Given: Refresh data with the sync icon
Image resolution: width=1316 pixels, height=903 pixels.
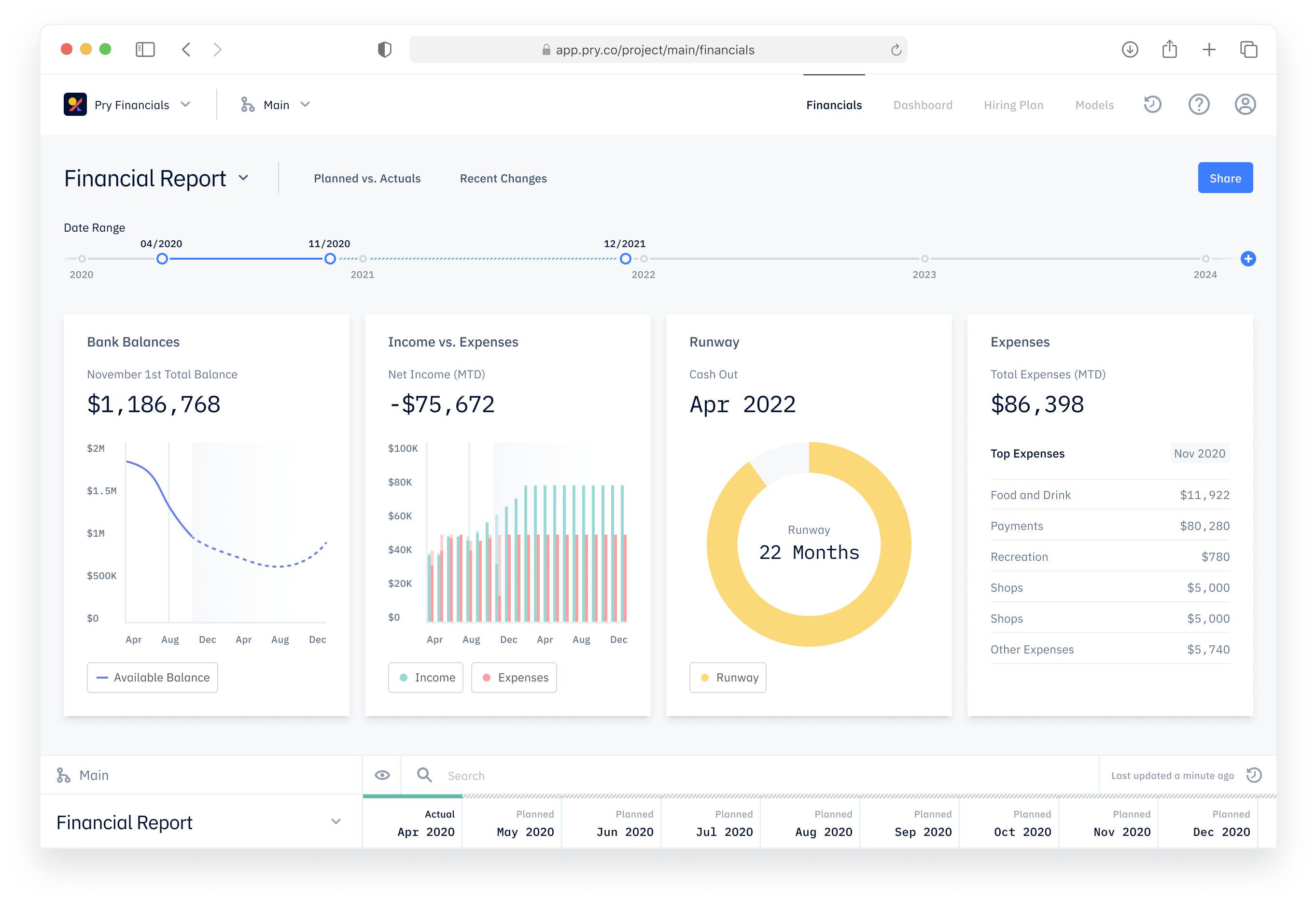Looking at the screenshot, I should pyautogui.click(x=1253, y=775).
